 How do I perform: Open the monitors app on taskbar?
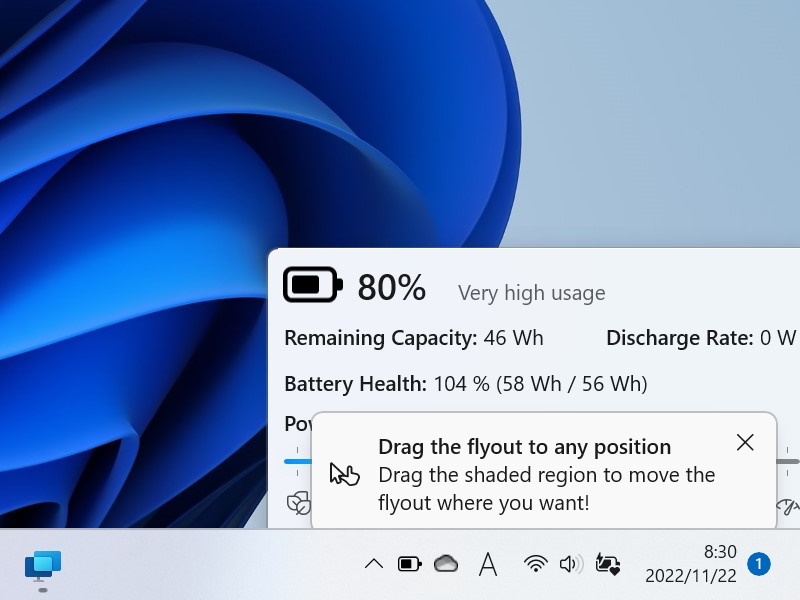pos(43,566)
